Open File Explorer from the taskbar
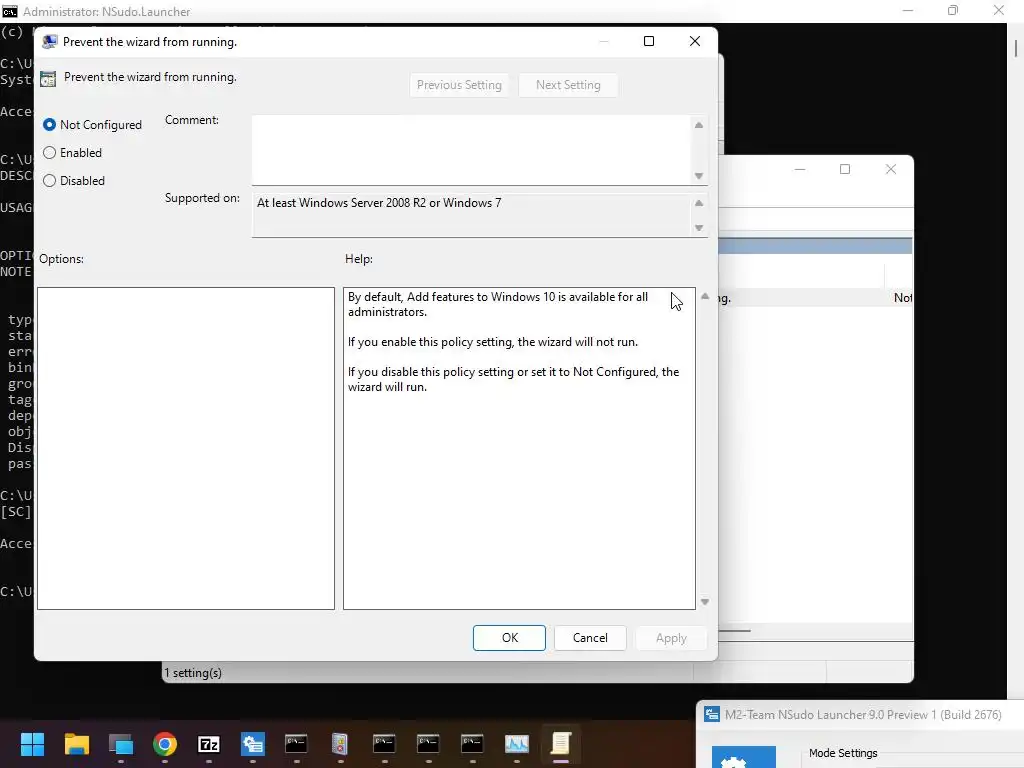Image resolution: width=1024 pixels, height=768 pixels. click(76, 744)
